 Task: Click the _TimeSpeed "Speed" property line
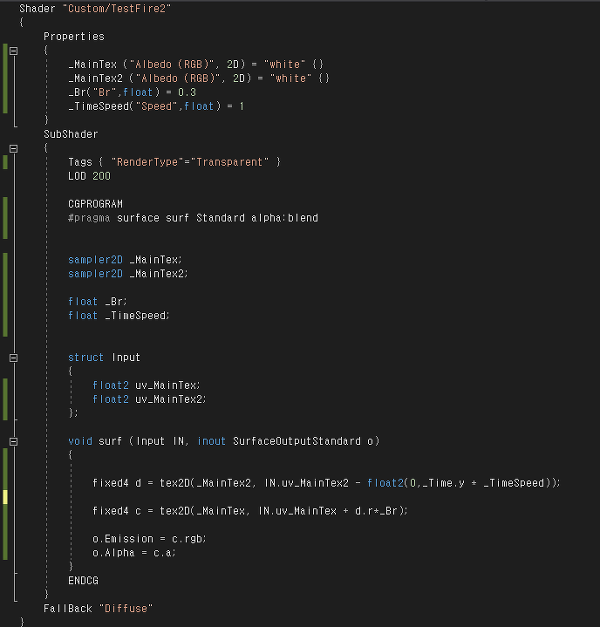(x=156, y=106)
